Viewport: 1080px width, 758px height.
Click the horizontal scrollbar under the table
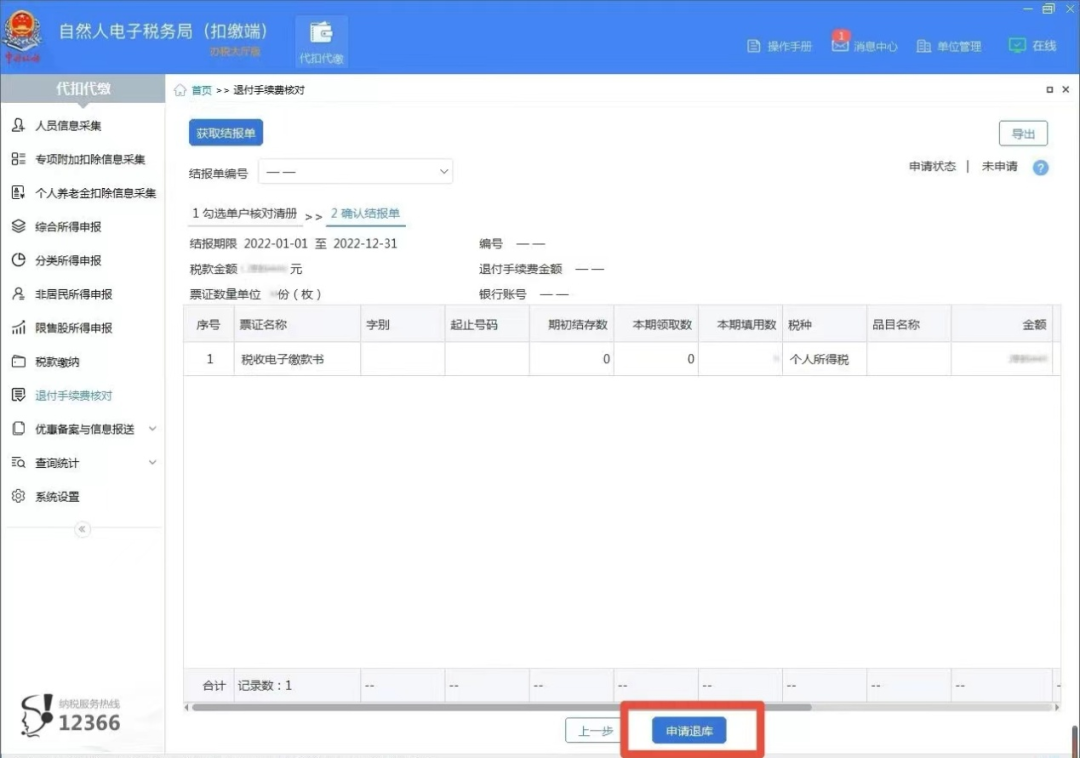[501, 707]
